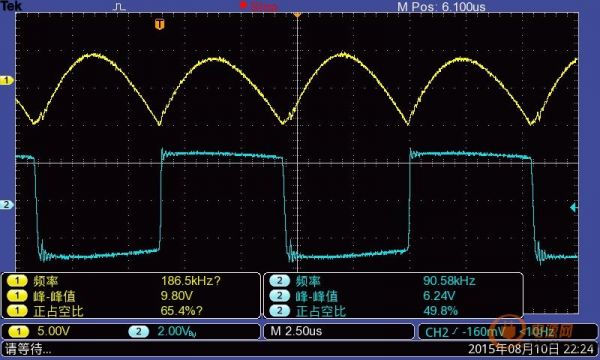Click channel 1 badge beside 5.00V scale
This screenshot has width=600, height=360.
coord(18,331)
